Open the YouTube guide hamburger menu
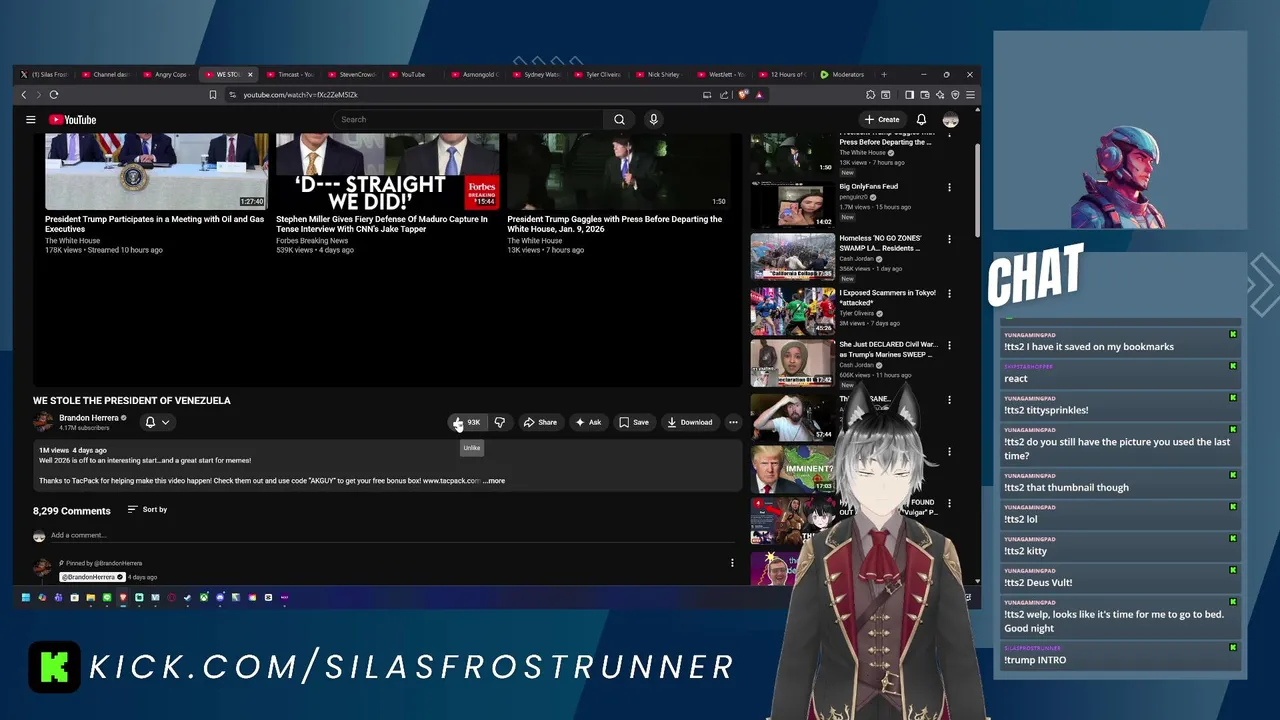The height and width of the screenshot is (720, 1280). 31,120
